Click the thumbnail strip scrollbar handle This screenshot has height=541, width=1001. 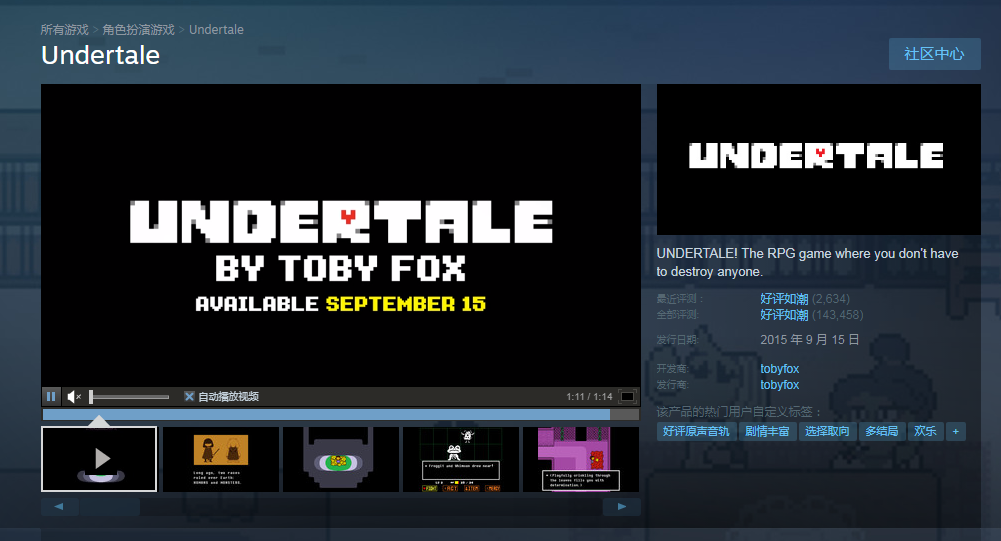coord(110,507)
